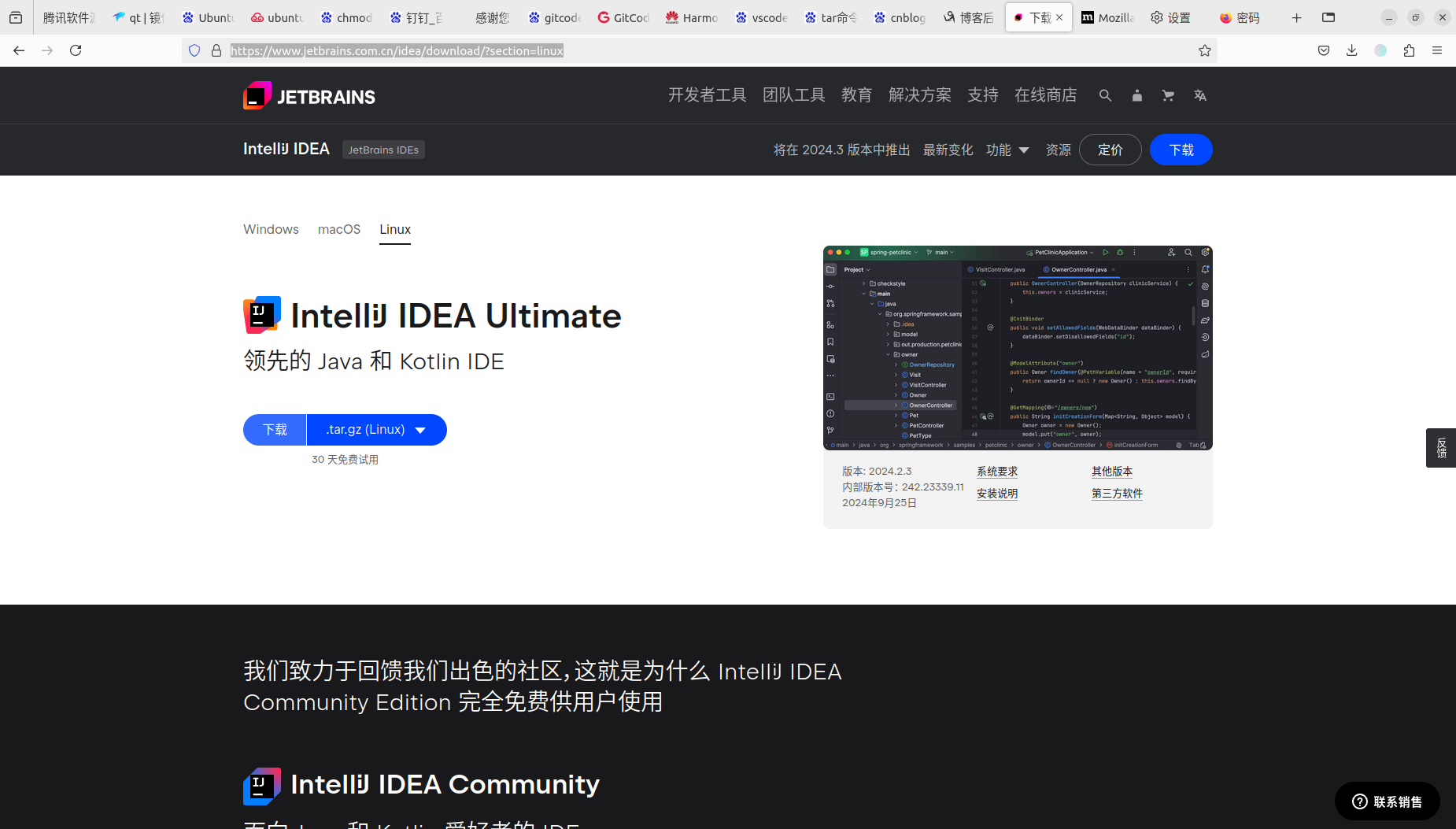Click the IntelliJ IDEA product title link

click(x=286, y=149)
